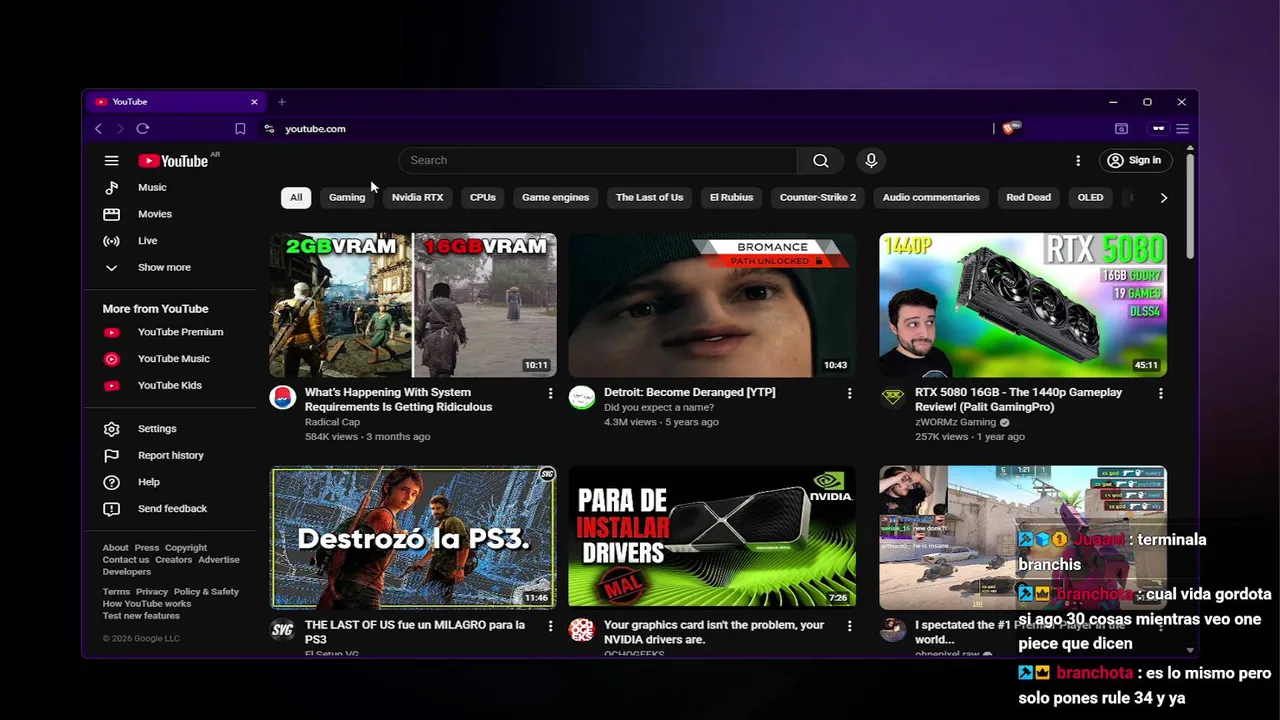Select the Gaming filter chip

coord(347,197)
